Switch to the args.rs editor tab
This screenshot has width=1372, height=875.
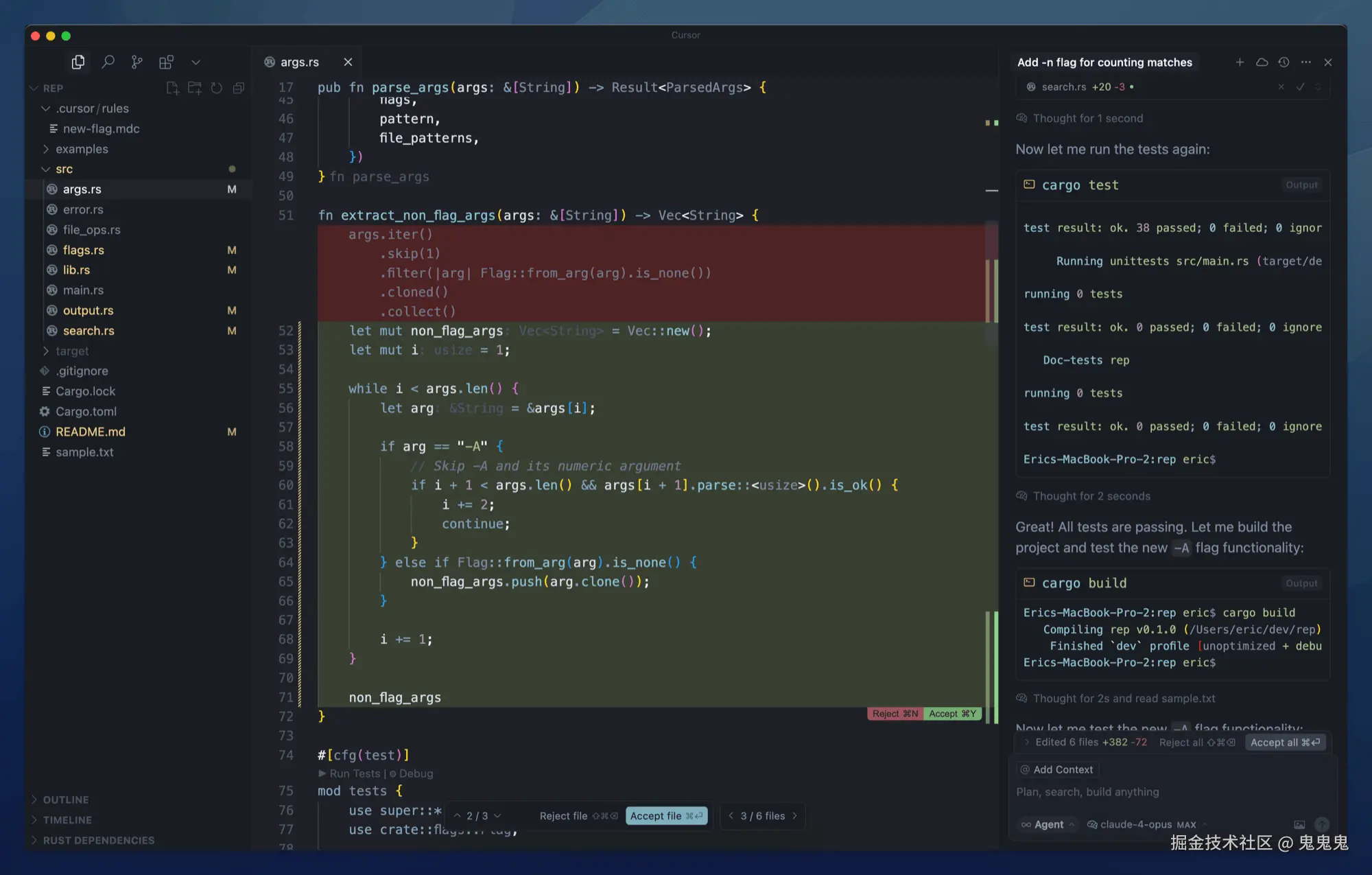tap(300, 62)
